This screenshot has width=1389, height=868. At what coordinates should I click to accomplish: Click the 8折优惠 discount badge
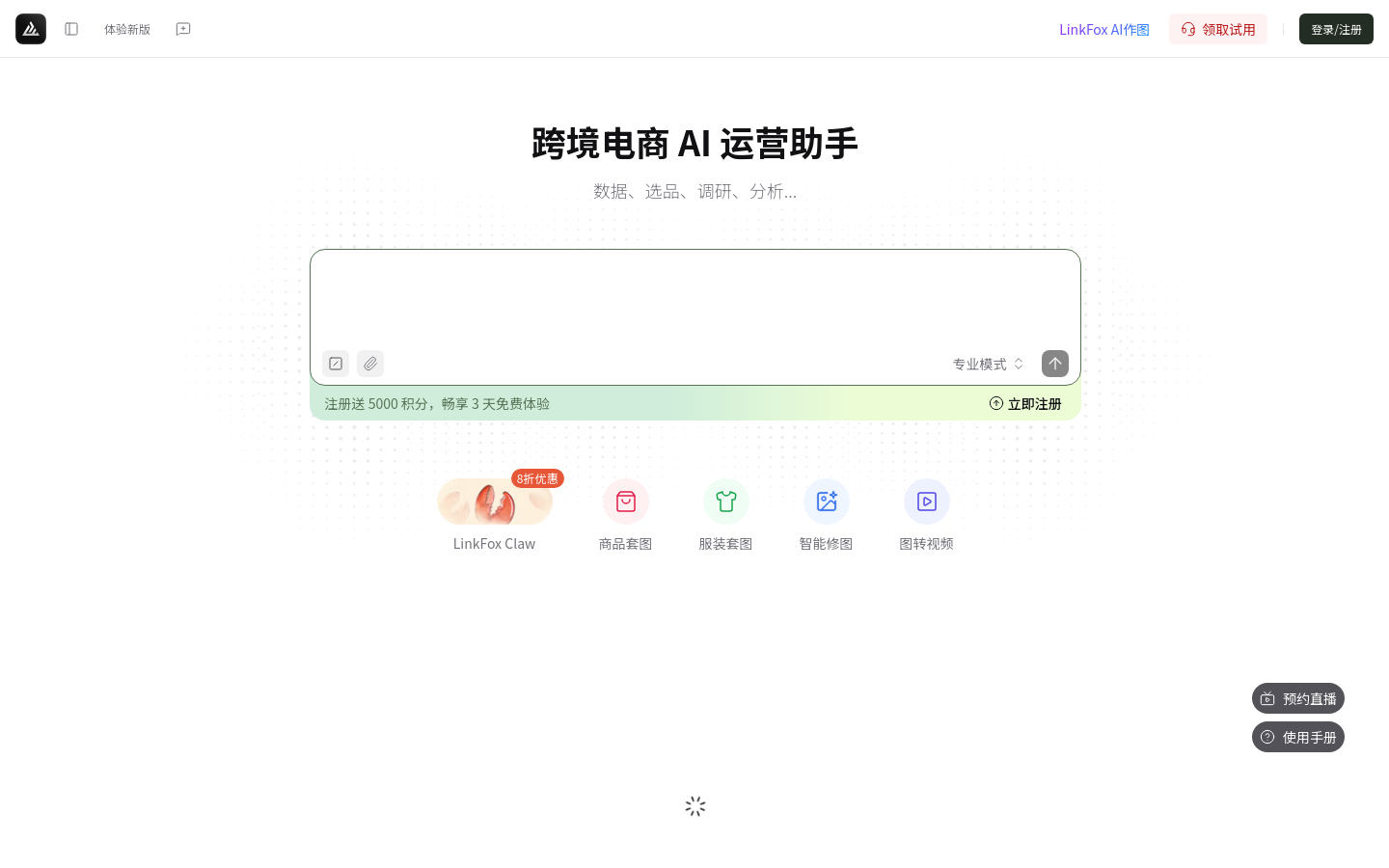click(537, 478)
